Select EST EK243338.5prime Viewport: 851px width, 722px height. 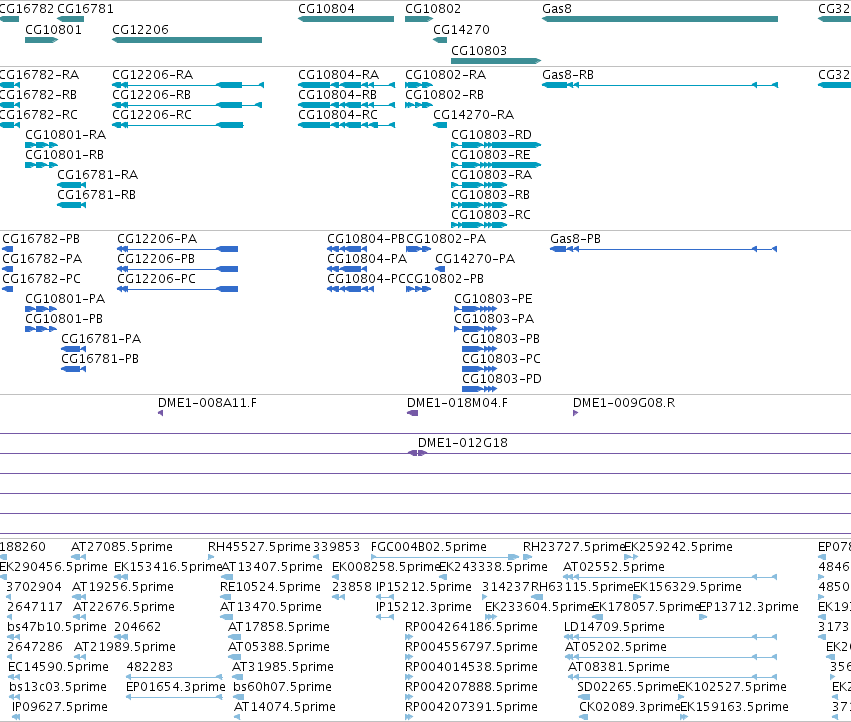click(493, 567)
